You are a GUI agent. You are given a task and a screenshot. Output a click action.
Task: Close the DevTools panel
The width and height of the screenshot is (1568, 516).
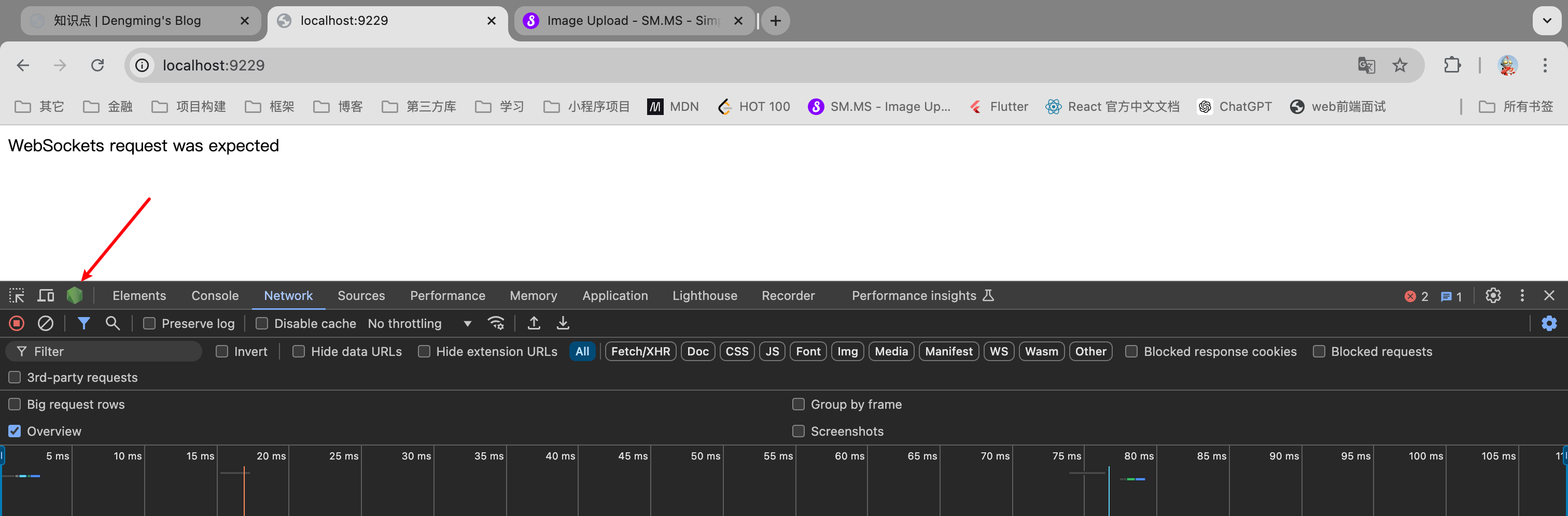tap(1550, 296)
